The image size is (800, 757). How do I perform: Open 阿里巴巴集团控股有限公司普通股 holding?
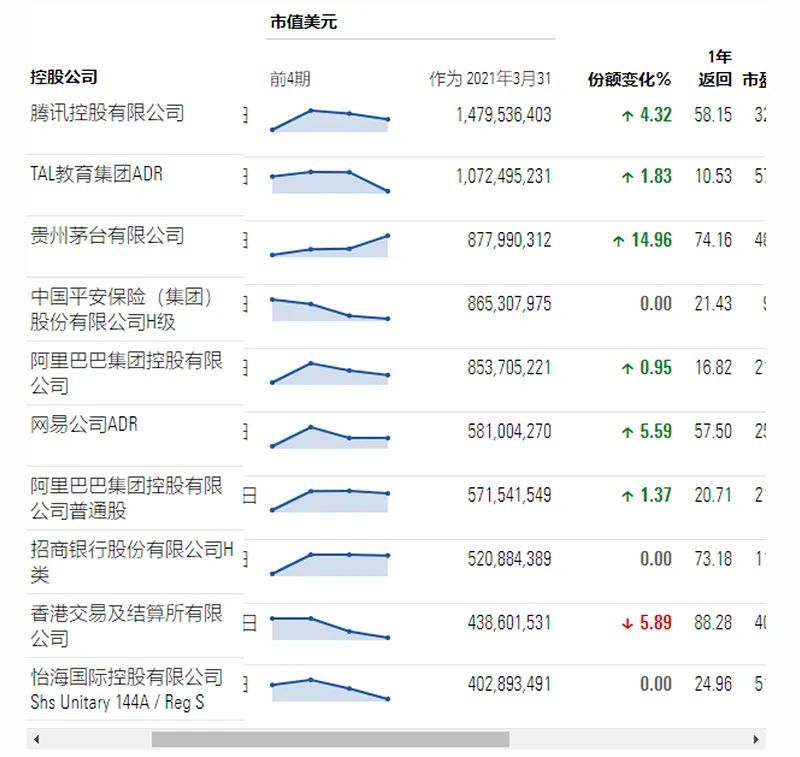[127, 498]
